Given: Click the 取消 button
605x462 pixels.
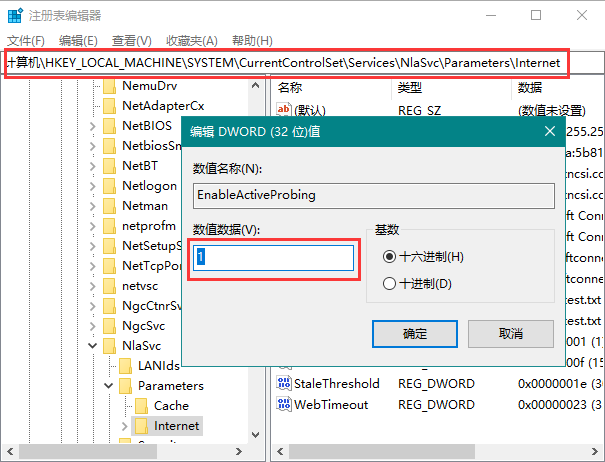Looking at the screenshot, I should 511,333.
